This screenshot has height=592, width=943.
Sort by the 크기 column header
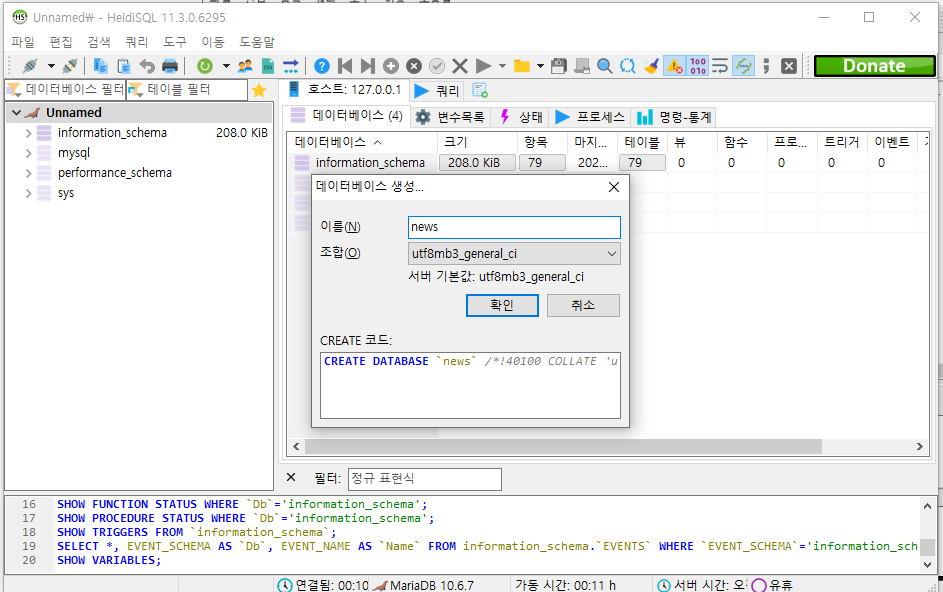coord(477,142)
